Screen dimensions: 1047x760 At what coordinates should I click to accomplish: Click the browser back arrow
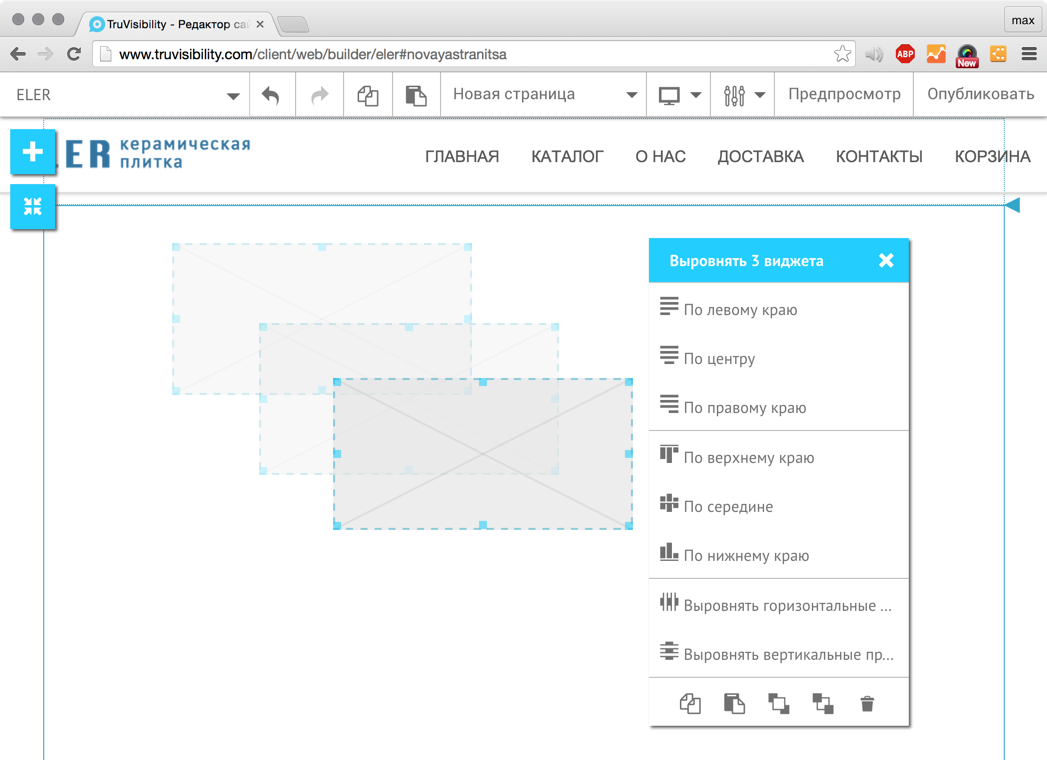pos(18,54)
